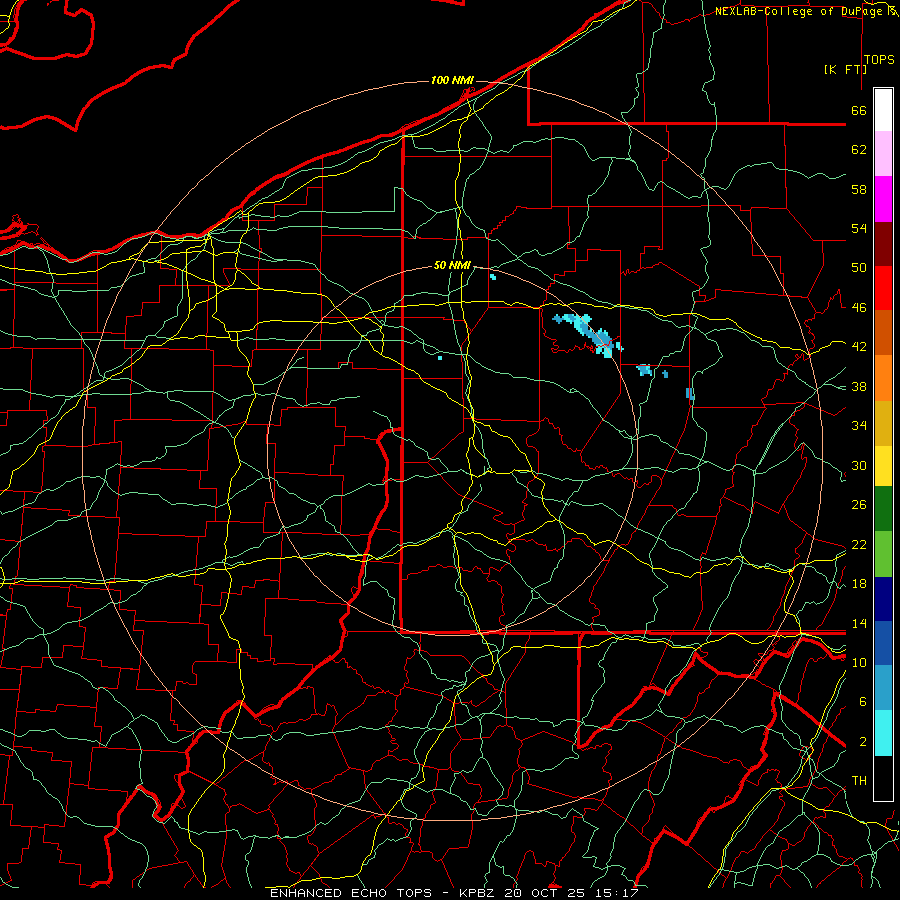Click the ENHANCED ECHO TOPS product label
Screen dimensions: 900x900
point(350,893)
